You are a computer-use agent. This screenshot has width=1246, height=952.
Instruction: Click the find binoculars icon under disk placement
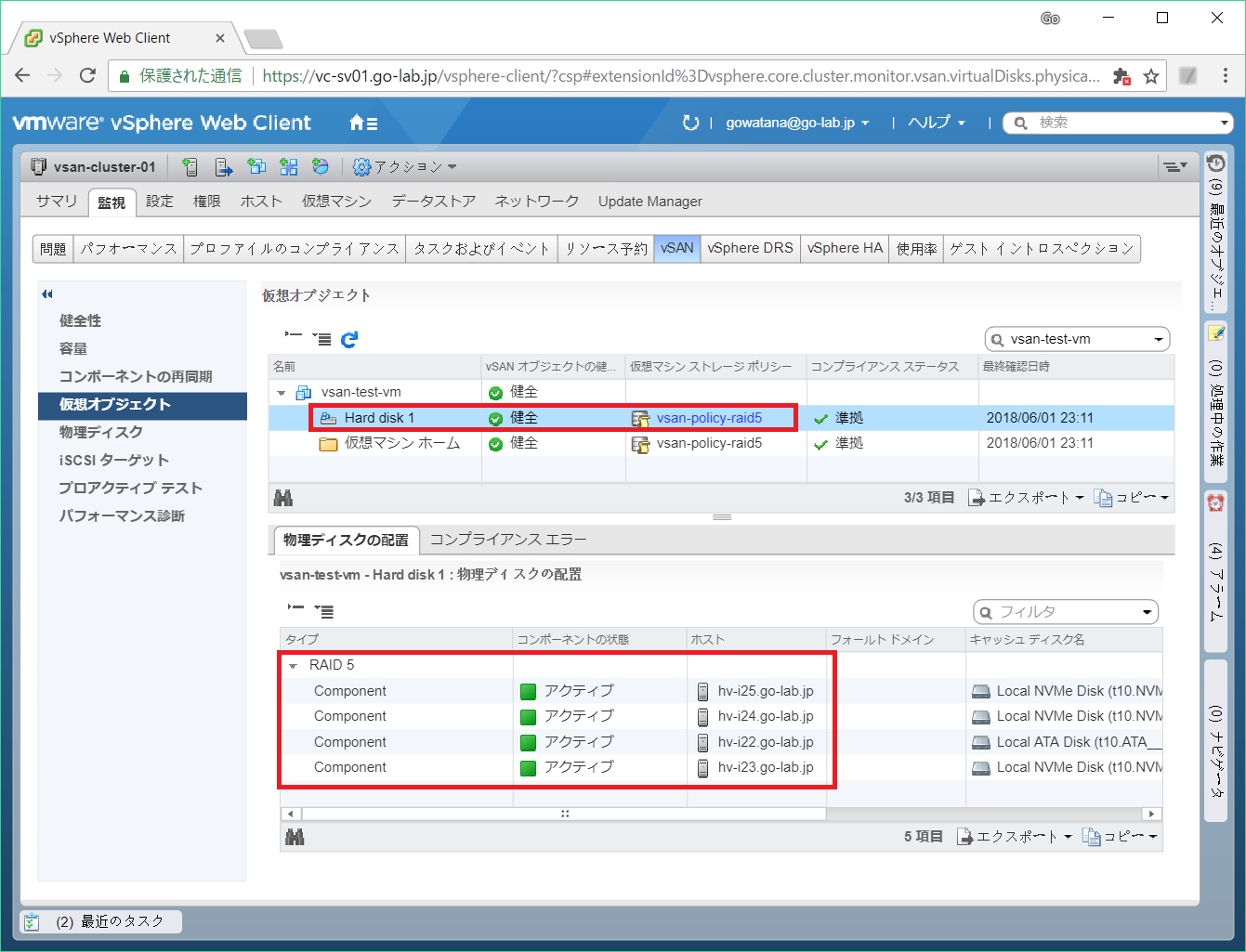[x=295, y=837]
